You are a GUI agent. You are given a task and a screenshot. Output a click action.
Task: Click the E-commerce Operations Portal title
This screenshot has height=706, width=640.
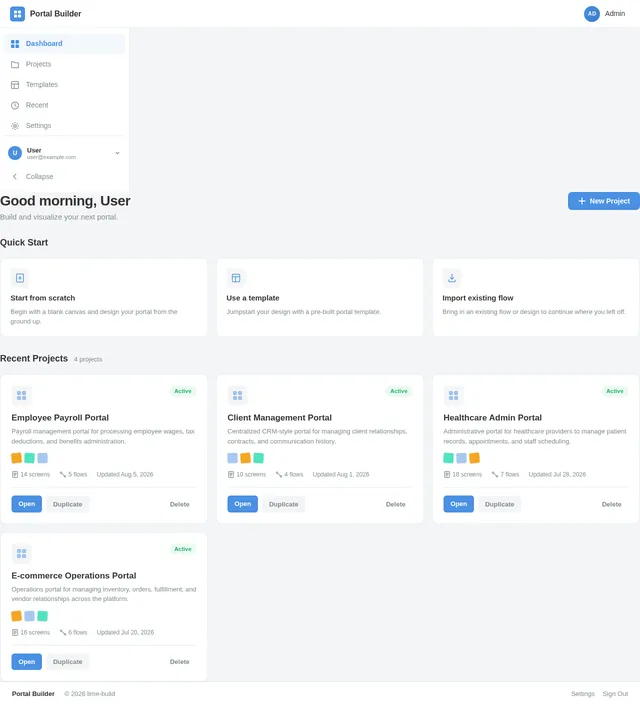(74, 576)
